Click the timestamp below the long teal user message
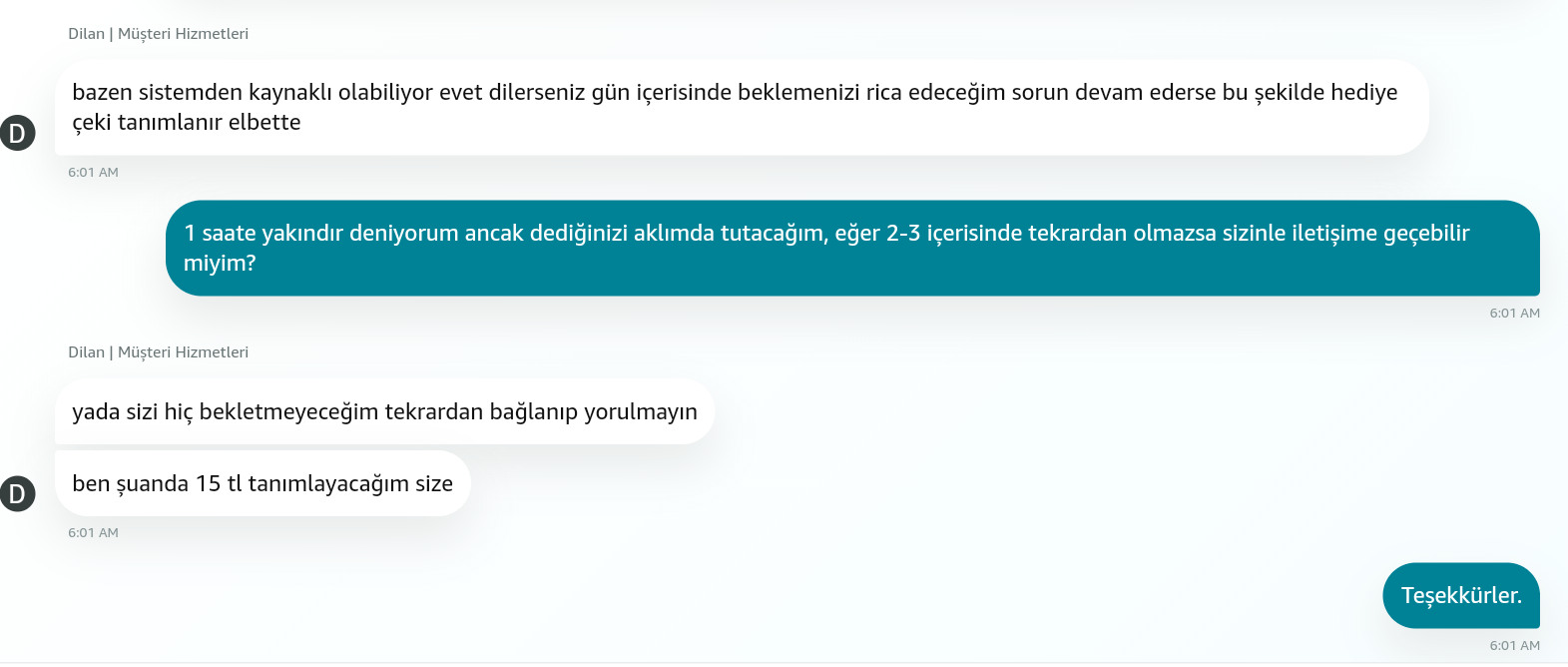 1514,314
